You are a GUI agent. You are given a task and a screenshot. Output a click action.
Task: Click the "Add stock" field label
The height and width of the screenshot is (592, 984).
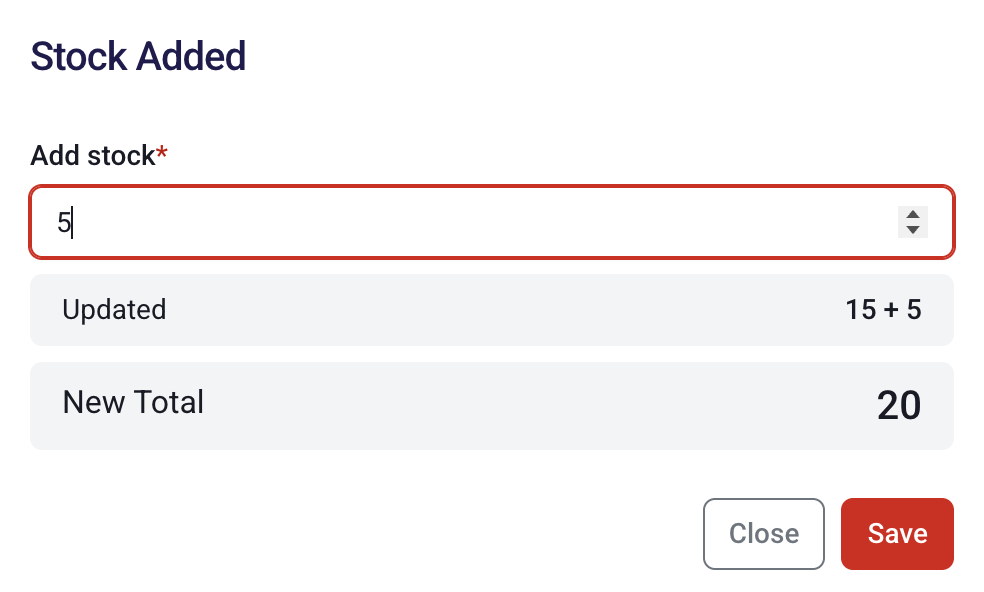click(x=93, y=156)
